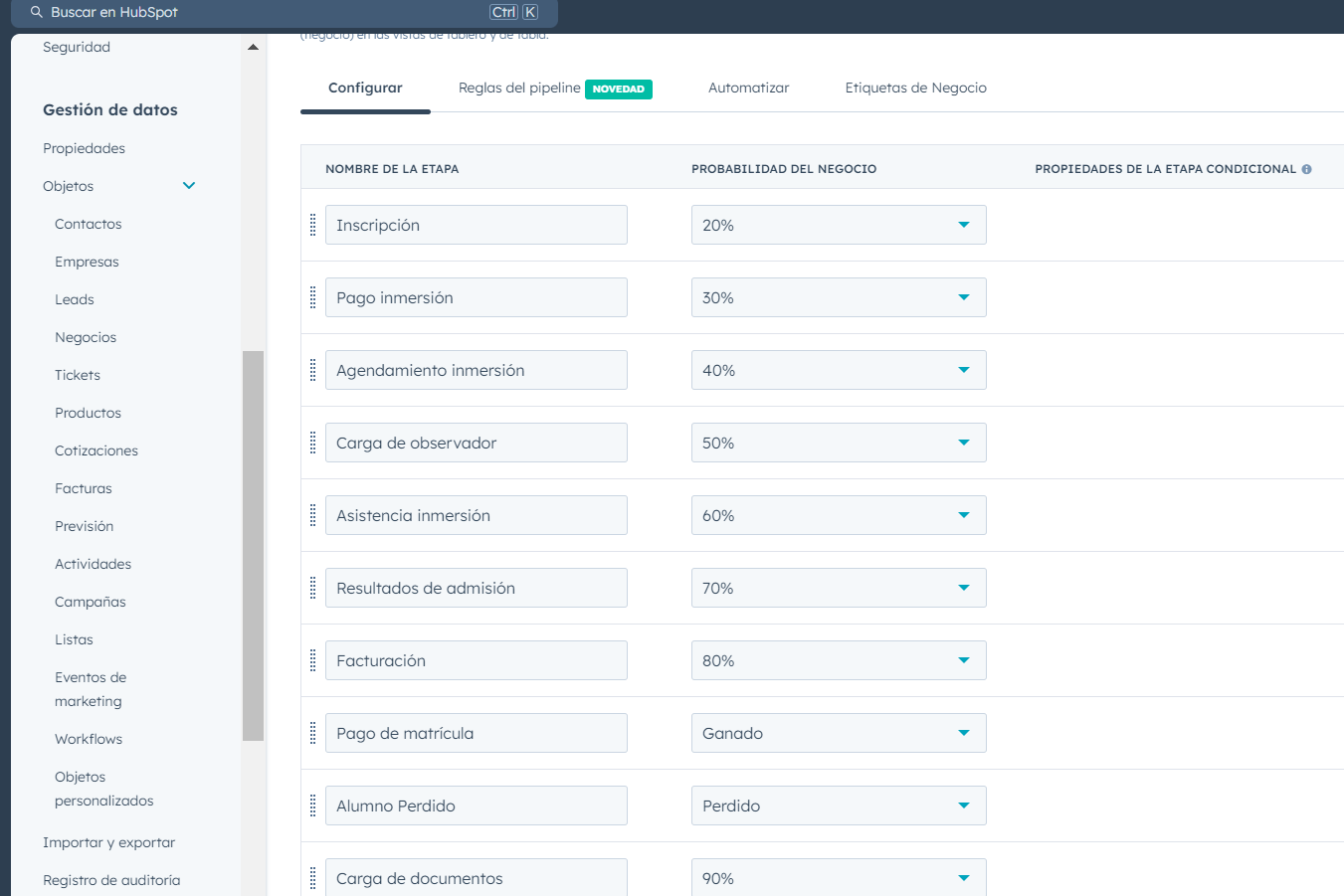This screenshot has height=896, width=1344.
Task: Open Facturas in the sidebar
Action: [84, 488]
